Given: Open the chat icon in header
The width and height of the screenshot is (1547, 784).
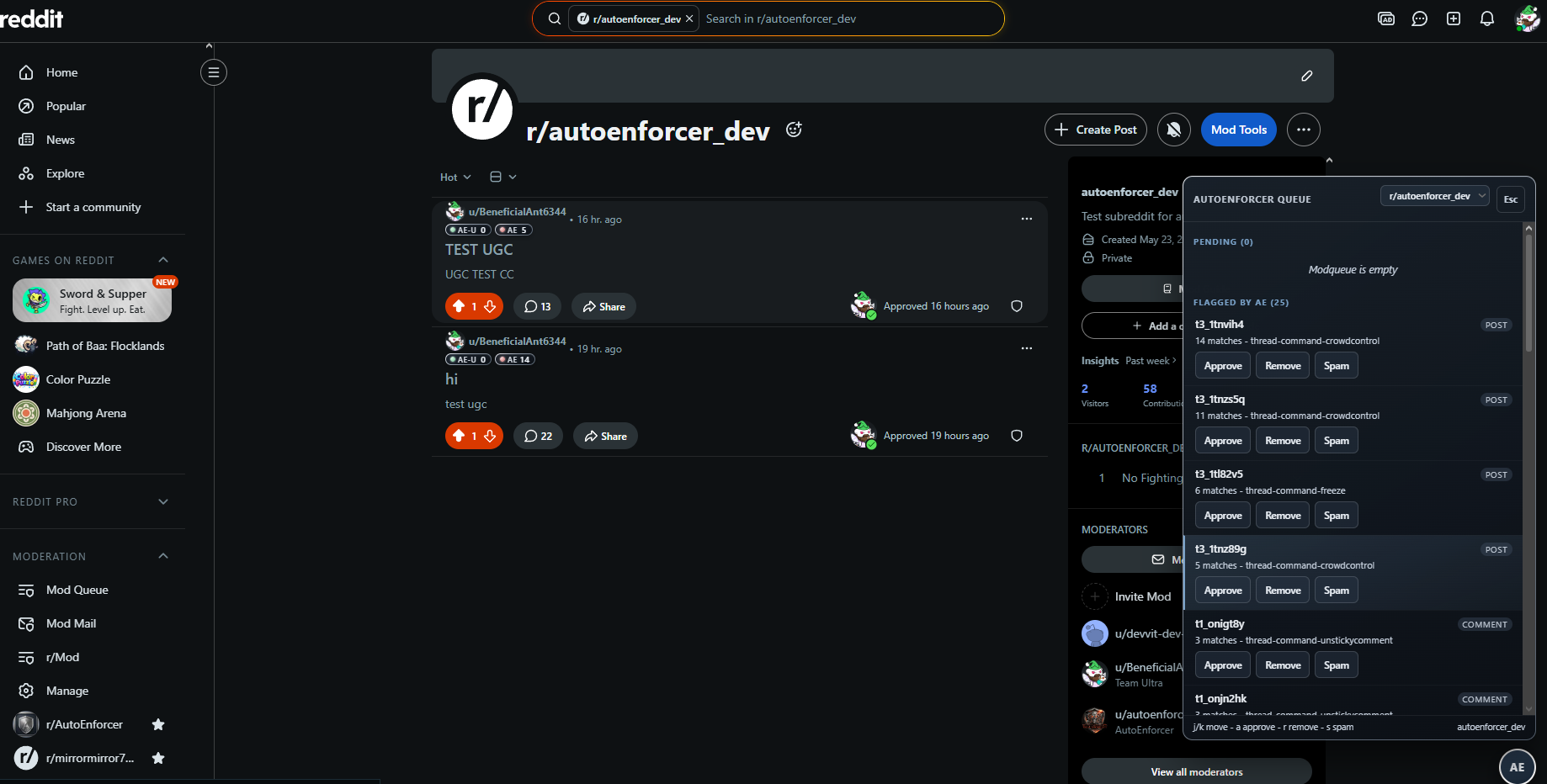Looking at the screenshot, I should point(1420,19).
